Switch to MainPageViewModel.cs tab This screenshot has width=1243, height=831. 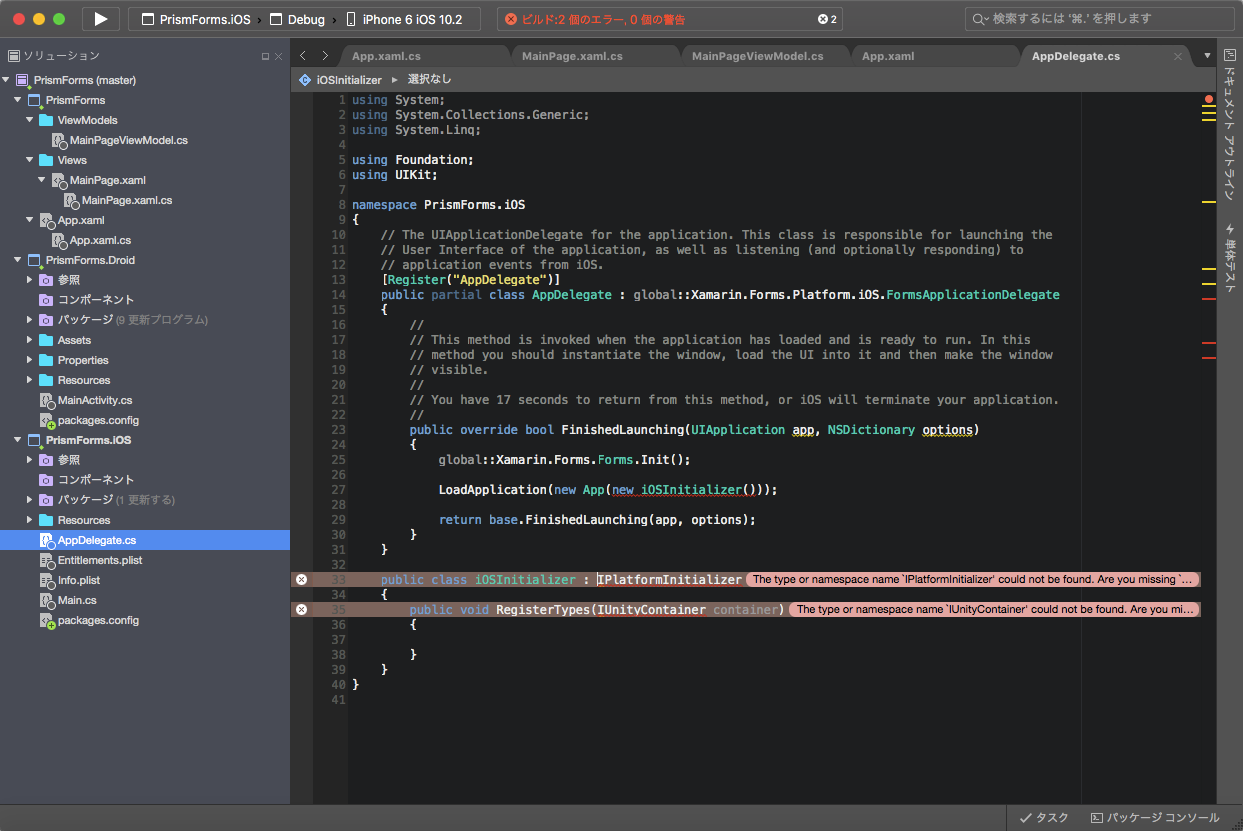757,56
